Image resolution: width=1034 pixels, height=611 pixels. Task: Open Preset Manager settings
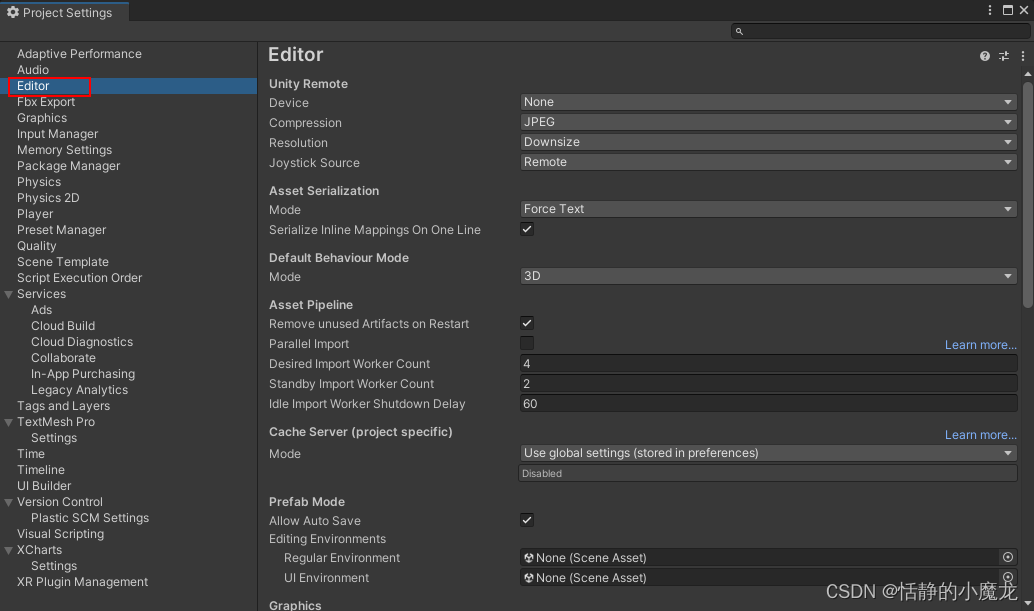pos(61,230)
